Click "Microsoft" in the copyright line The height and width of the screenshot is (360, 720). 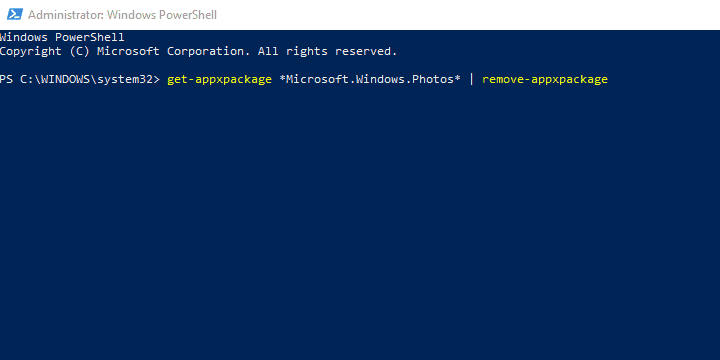128,51
